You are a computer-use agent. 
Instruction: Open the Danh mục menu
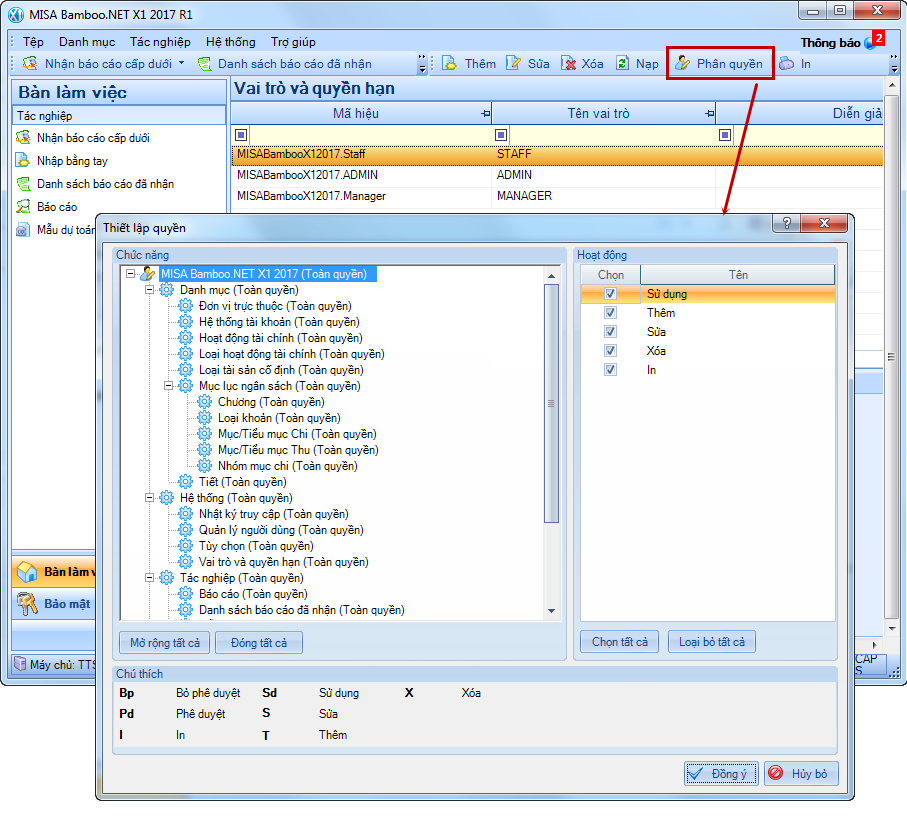tap(87, 42)
